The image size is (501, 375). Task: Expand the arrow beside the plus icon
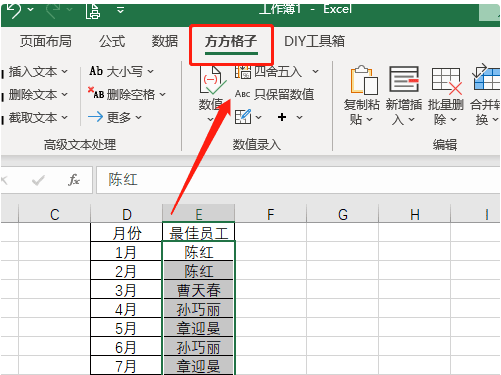(x=299, y=117)
